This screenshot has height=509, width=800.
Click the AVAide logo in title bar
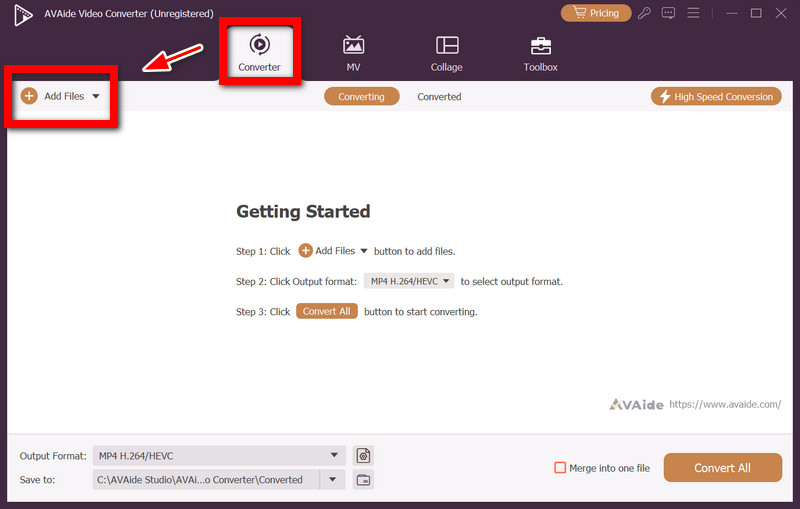point(22,14)
